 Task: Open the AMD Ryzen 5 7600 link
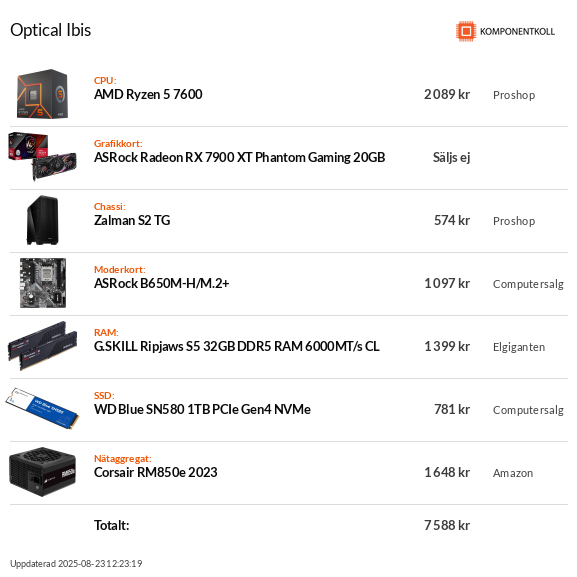148,95
